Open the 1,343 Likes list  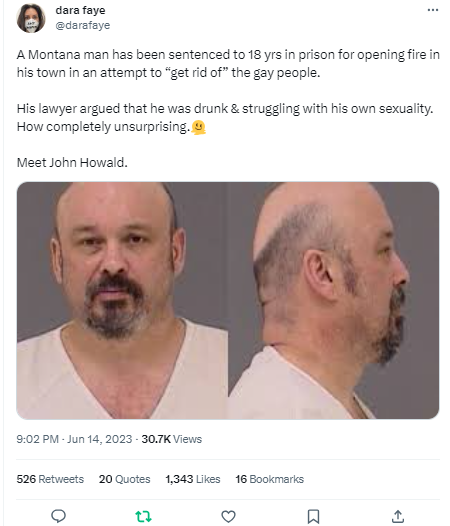pos(193,479)
